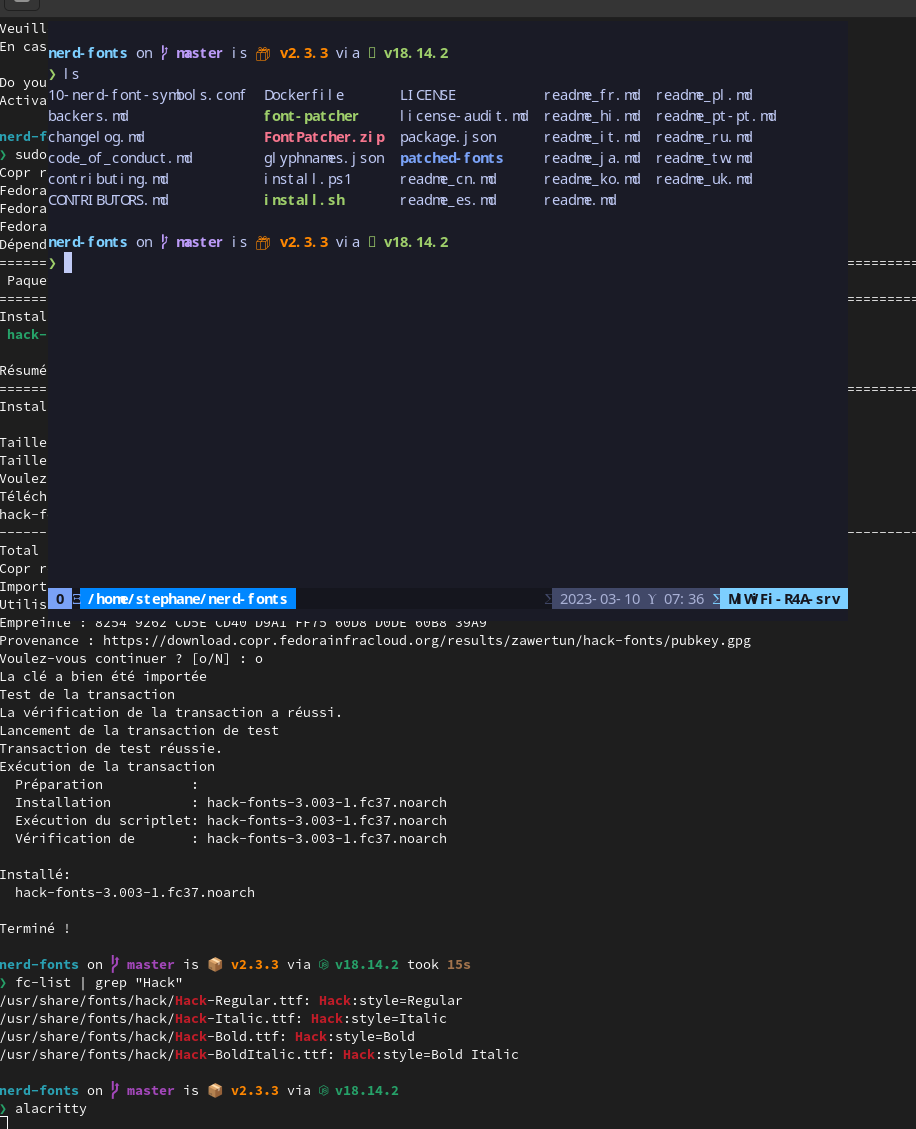Select the file code_of_conduct.md

coord(120,158)
